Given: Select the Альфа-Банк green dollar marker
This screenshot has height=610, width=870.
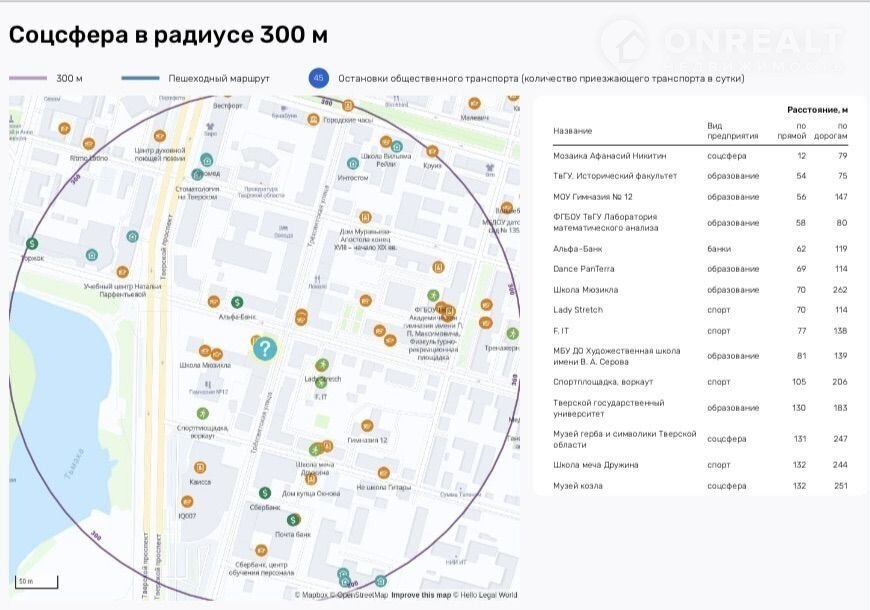Looking at the screenshot, I should [x=237, y=302].
